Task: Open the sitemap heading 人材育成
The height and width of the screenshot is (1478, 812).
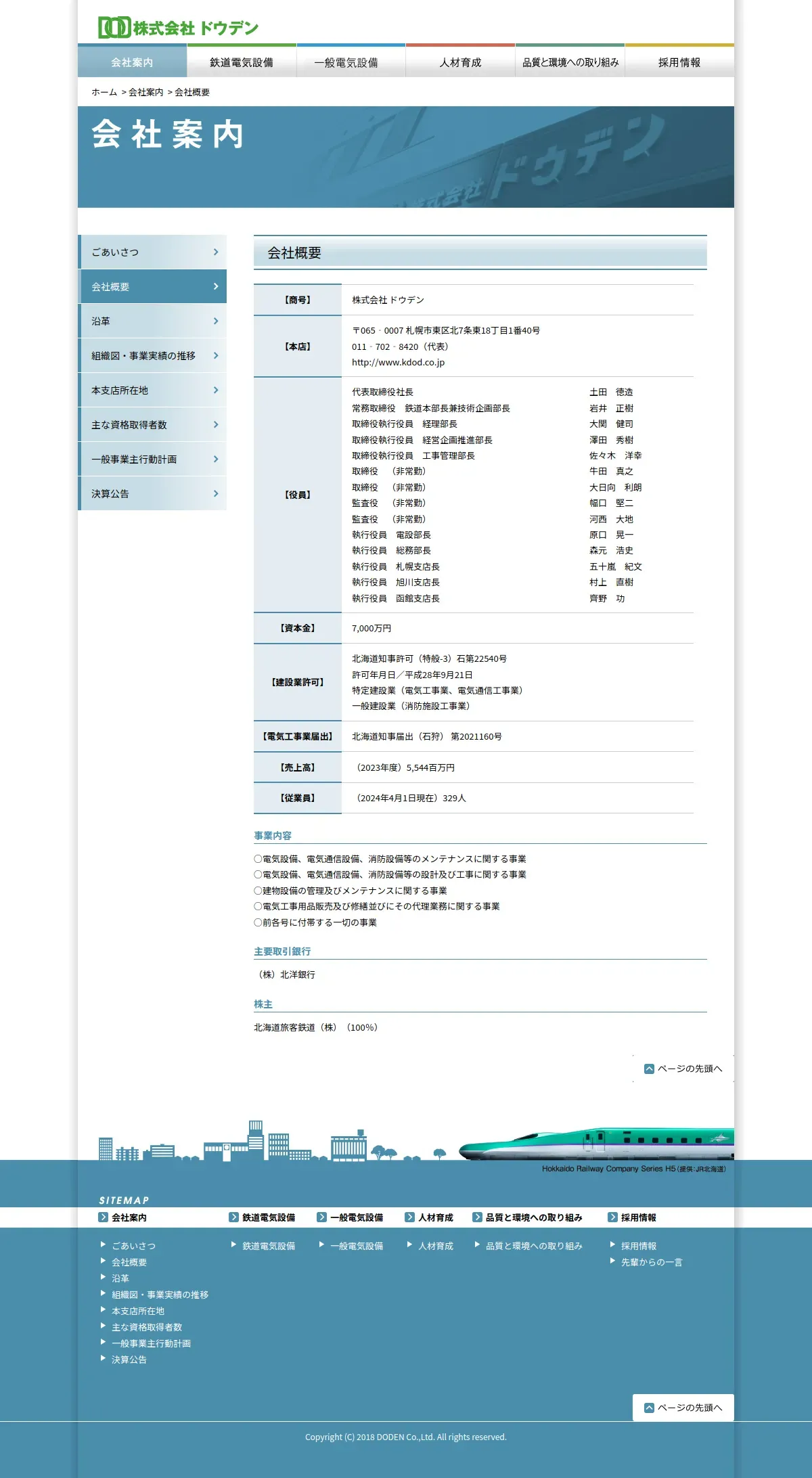Action: click(x=436, y=1217)
